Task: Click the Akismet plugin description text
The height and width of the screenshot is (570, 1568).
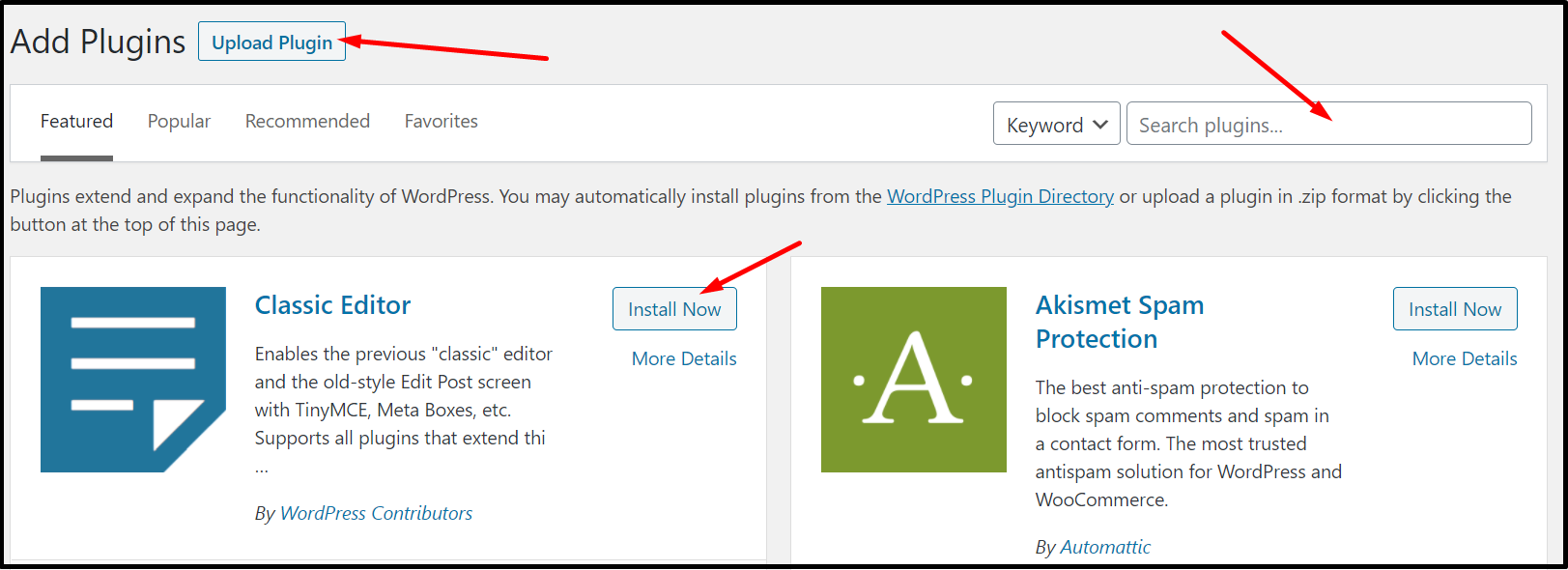Action: pyautogui.click(x=1187, y=443)
